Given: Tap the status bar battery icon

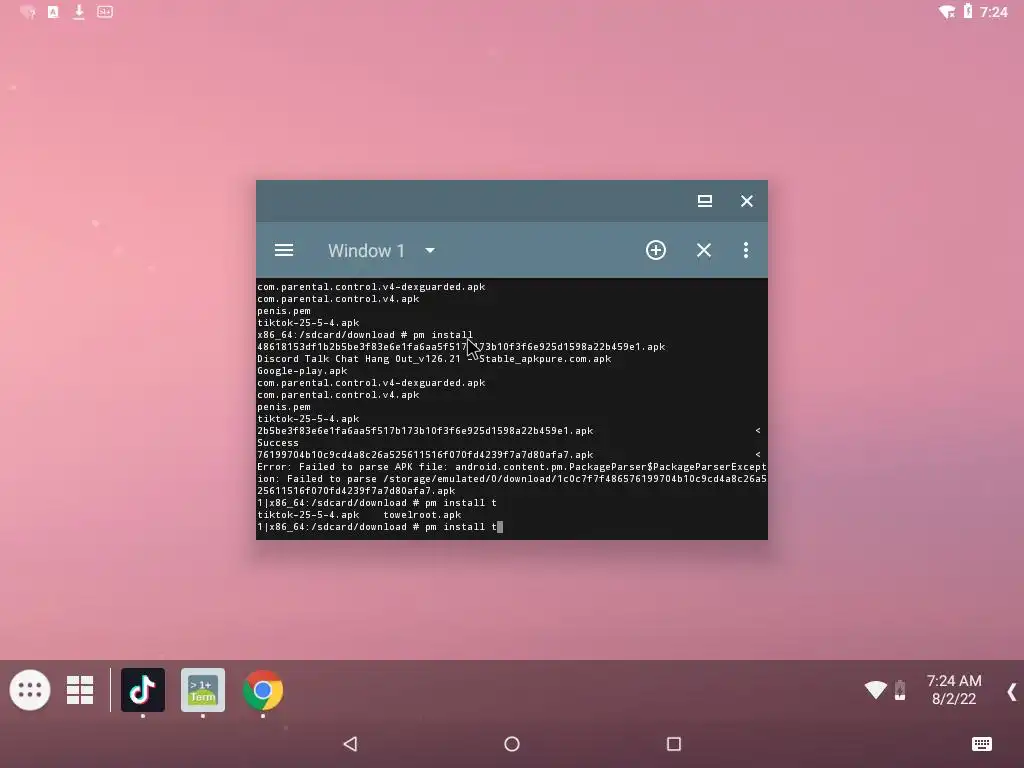Looking at the screenshot, I should (968, 11).
